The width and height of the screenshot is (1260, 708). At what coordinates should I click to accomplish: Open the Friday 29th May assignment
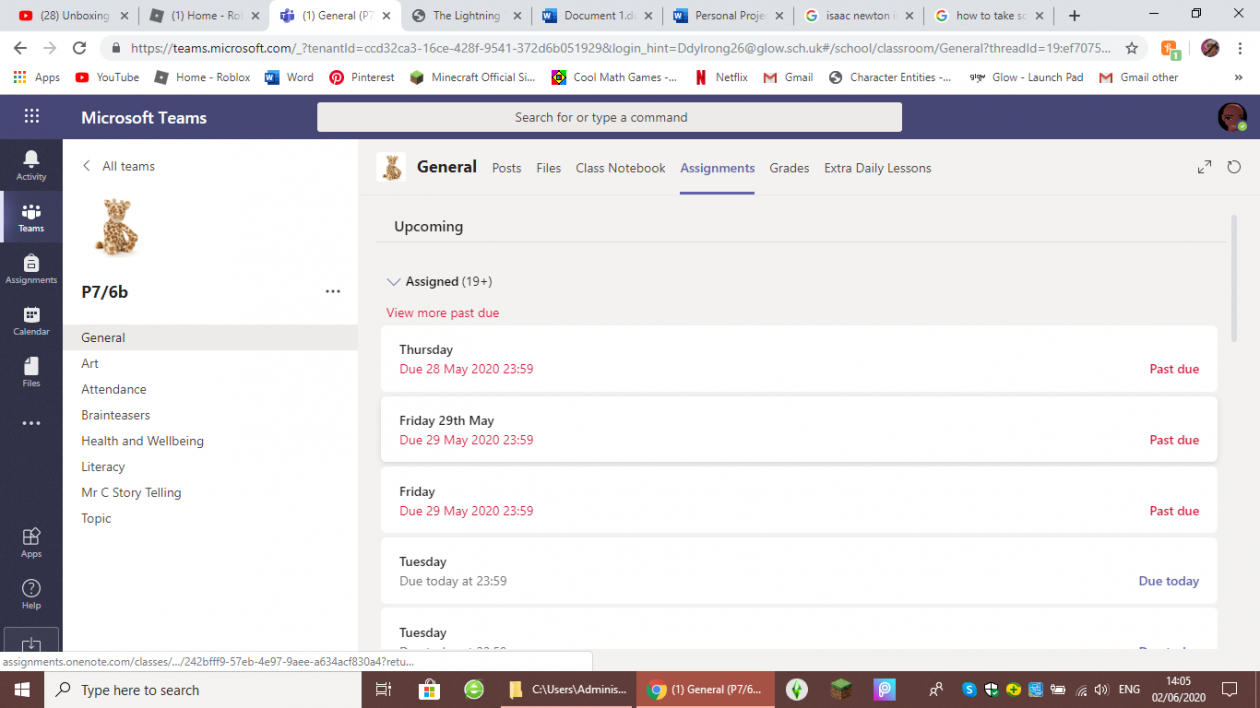click(799, 429)
